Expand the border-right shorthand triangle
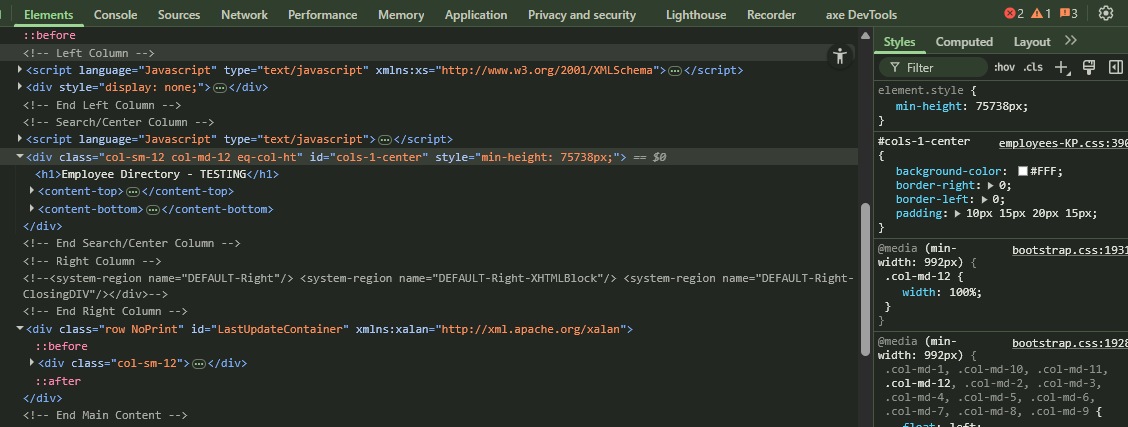The height and width of the screenshot is (427, 1128). 991,185
